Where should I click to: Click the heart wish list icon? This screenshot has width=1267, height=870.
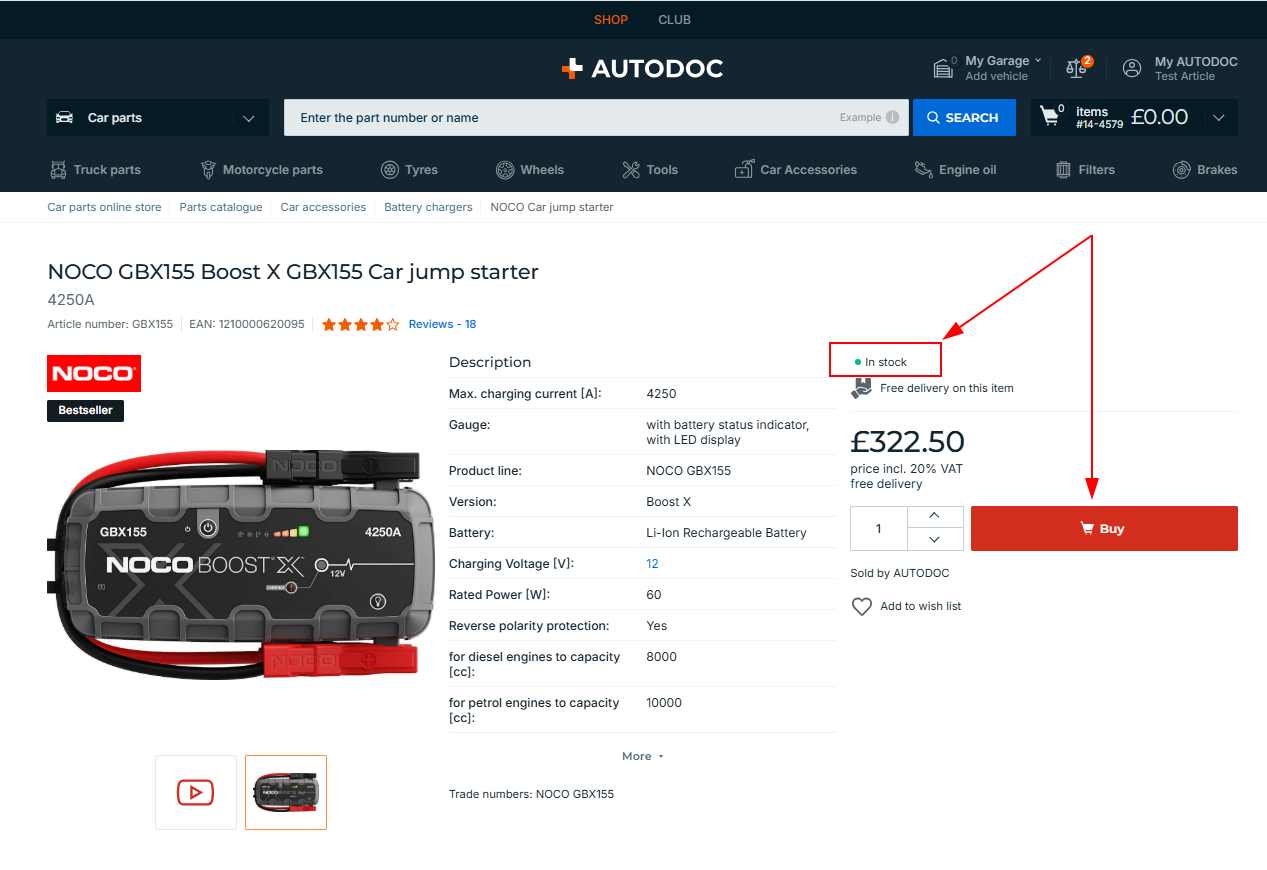862,606
